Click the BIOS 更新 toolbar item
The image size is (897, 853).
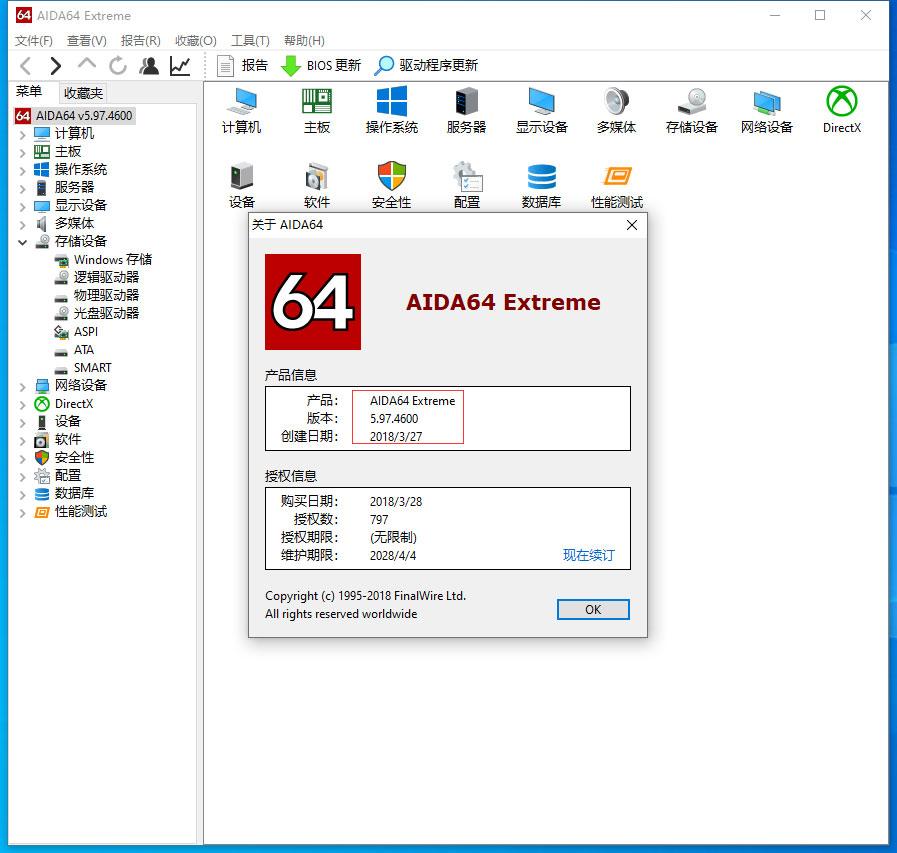(321, 66)
